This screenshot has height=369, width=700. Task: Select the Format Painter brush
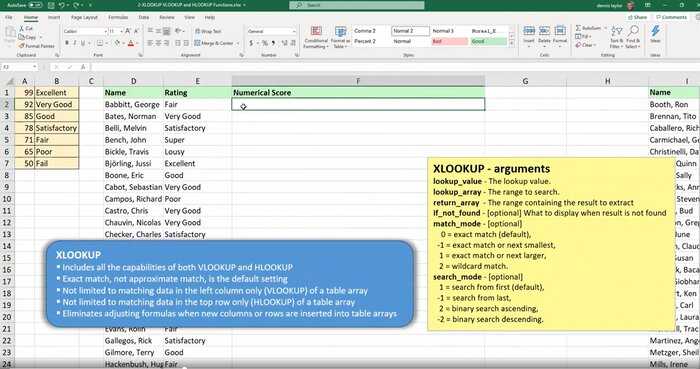[x=21, y=46]
